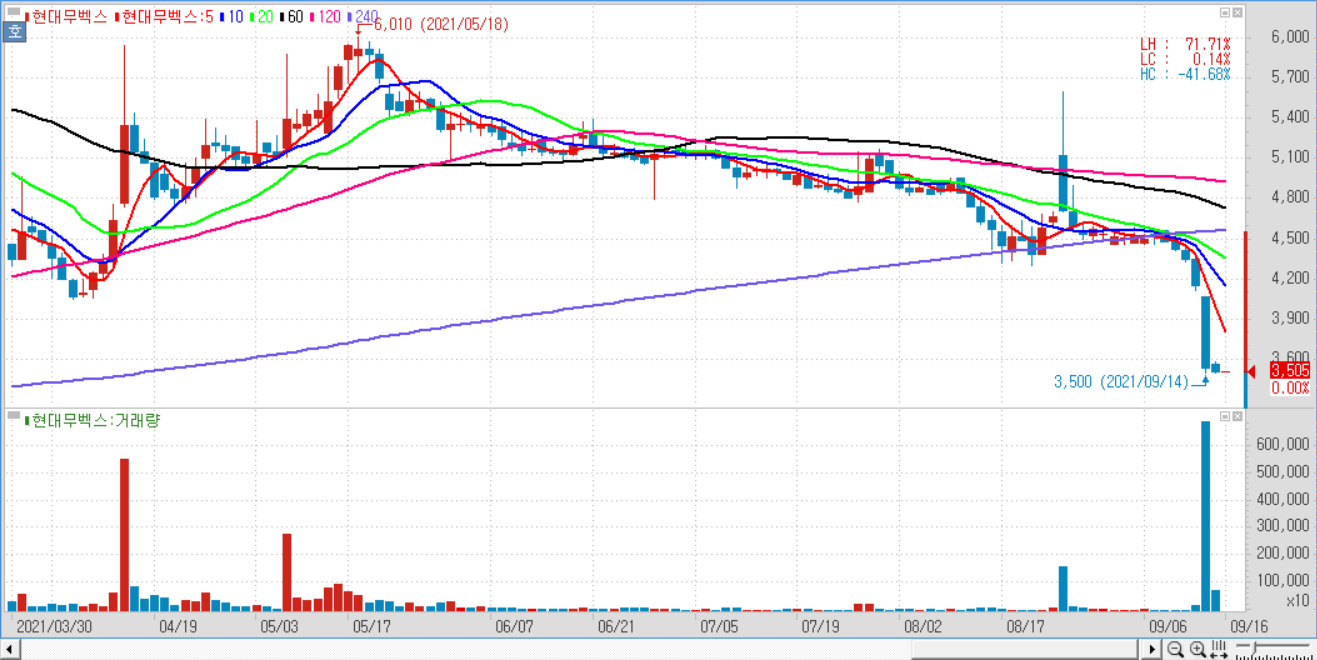Click the 2021/03/30 date label
Viewport: 1317px width, 660px height.
coord(55,626)
